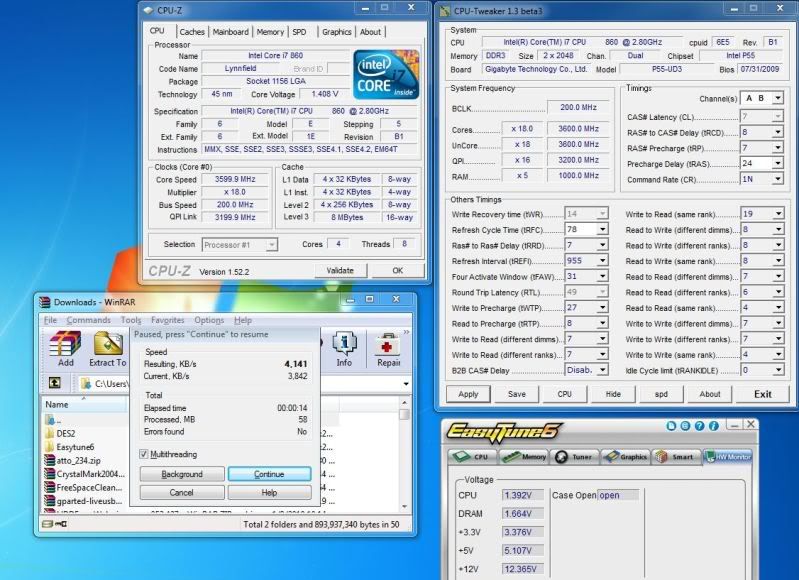Select atto_234.zip archive in WinRAR
This screenshot has height=580, width=799.
point(73,460)
